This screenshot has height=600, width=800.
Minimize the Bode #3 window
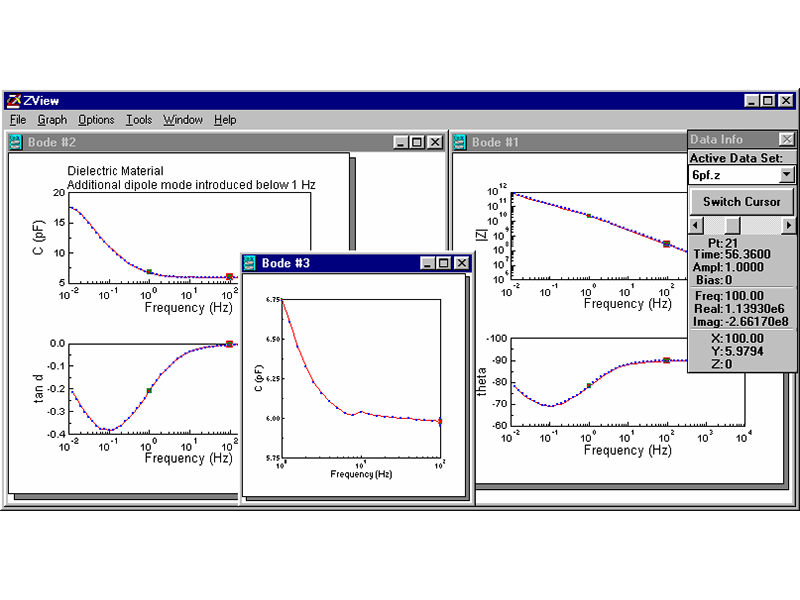tap(428, 263)
